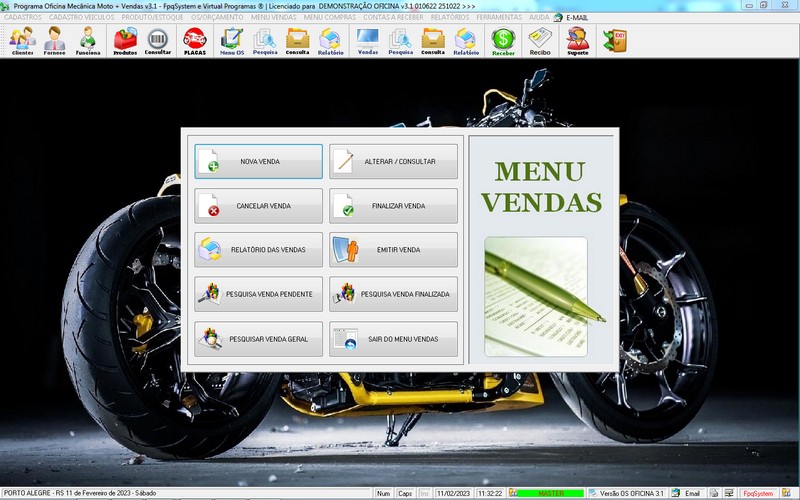The width and height of the screenshot is (800, 500).
Task: Open the MENU COMPRAS menu
Action: coord(330,17)
